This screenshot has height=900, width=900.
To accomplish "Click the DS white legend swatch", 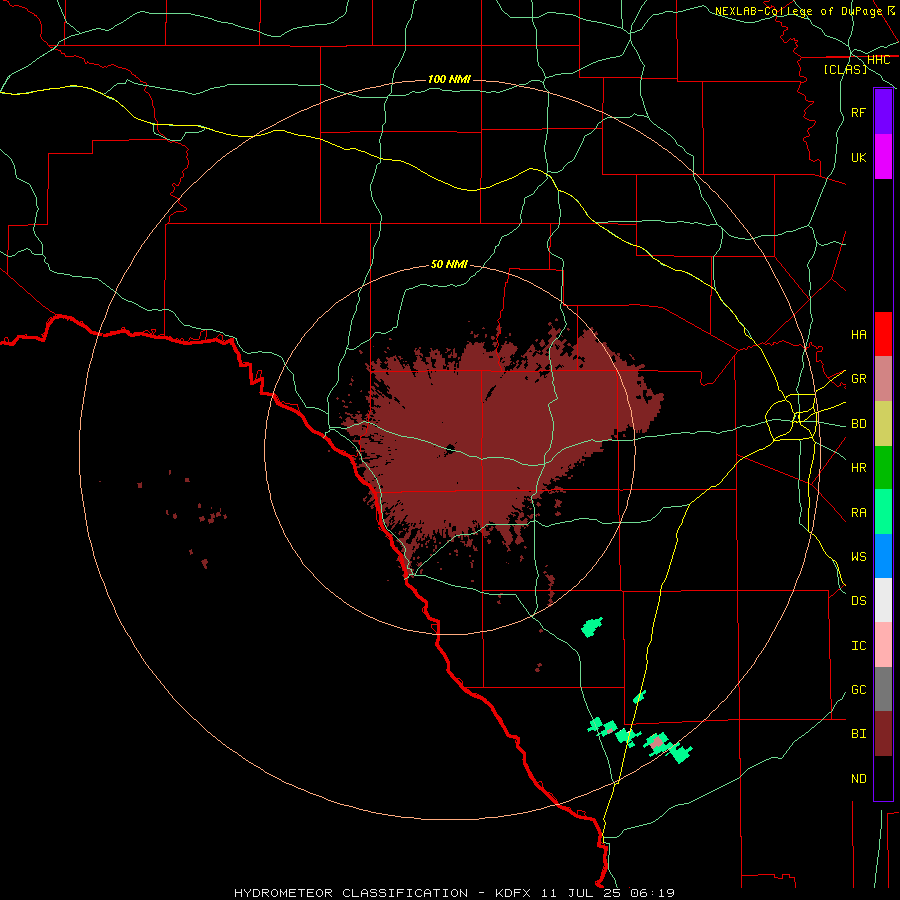I will [883, 600].
